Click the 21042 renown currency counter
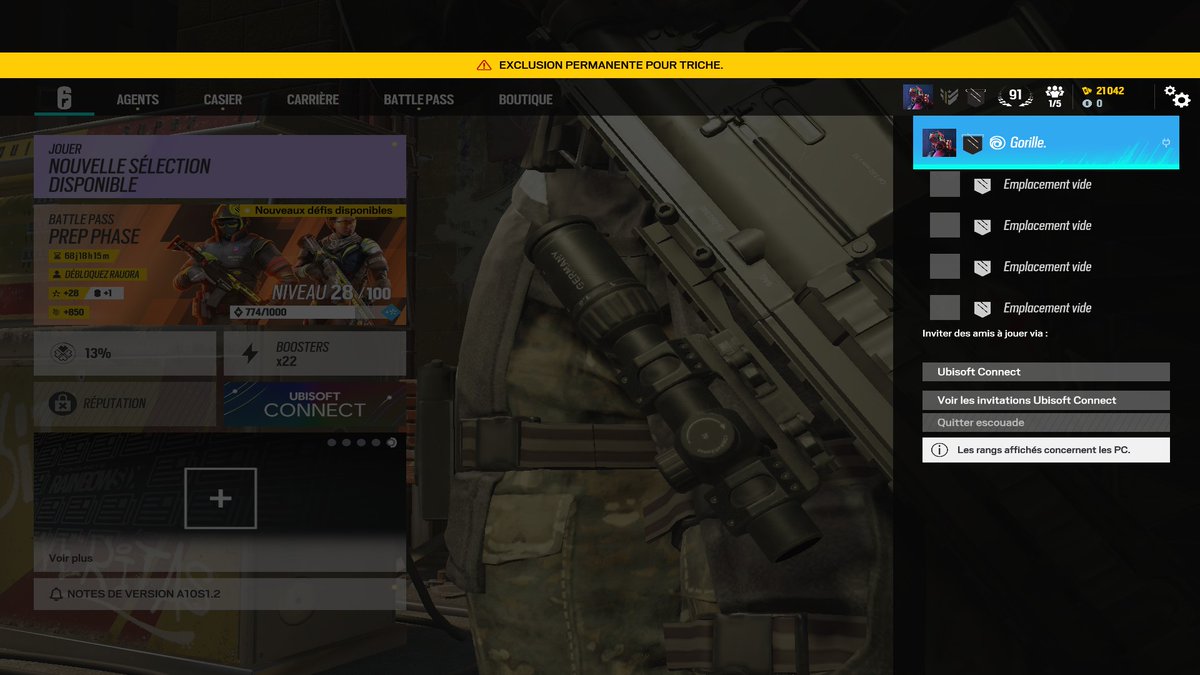The height and width of the screenshot is (675, 1200). (x=1103, y=91)
